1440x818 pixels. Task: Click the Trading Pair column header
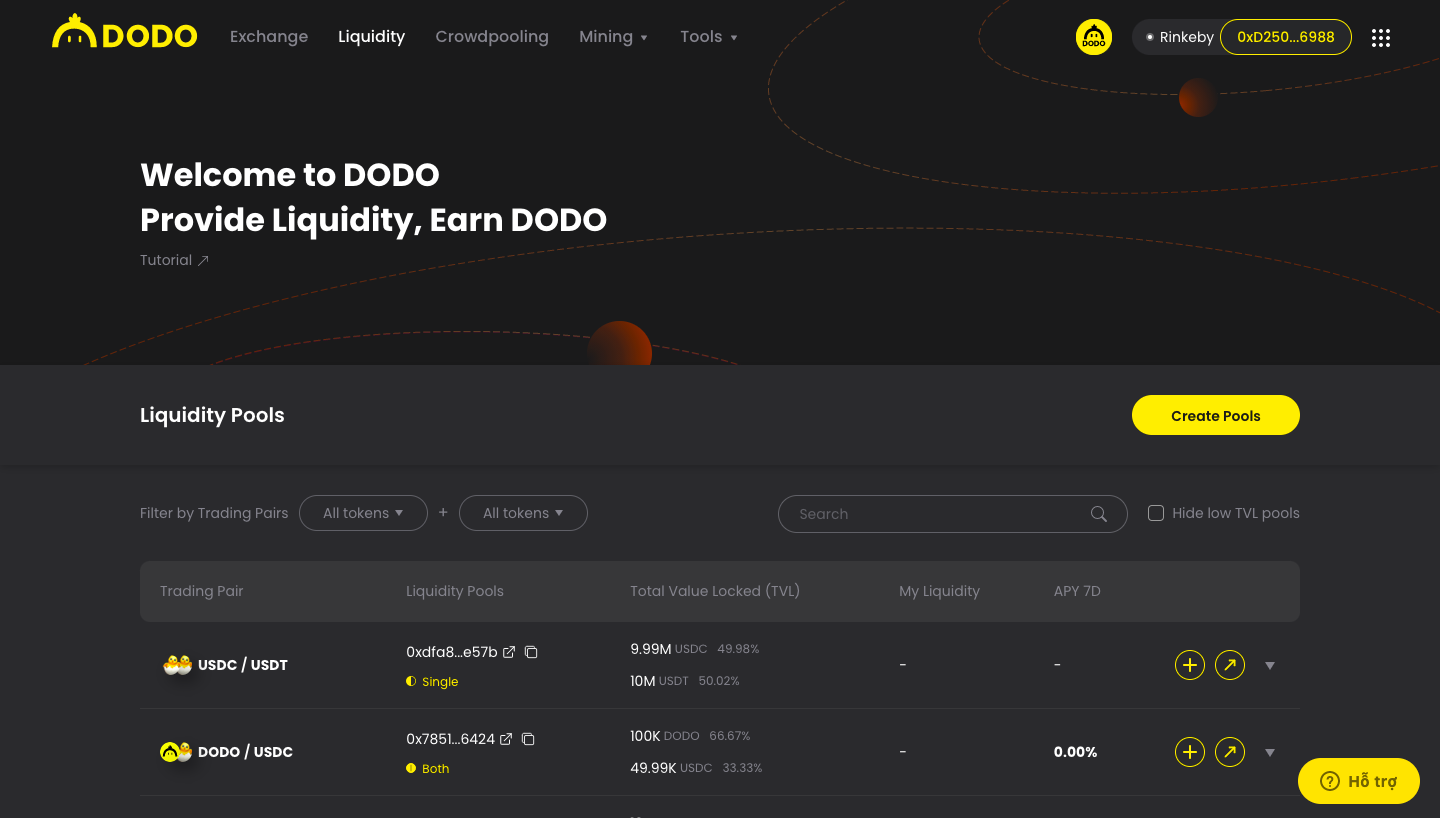coord(202,591)
